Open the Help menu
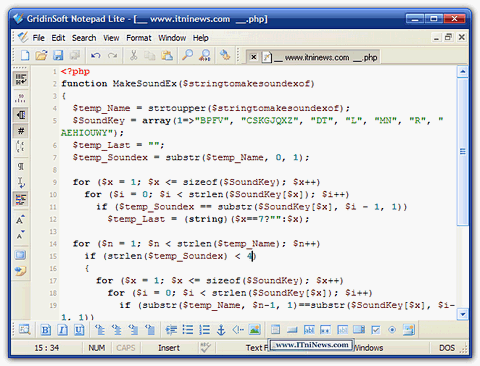This screenshot has width=480, height=366. click(201, 38)
